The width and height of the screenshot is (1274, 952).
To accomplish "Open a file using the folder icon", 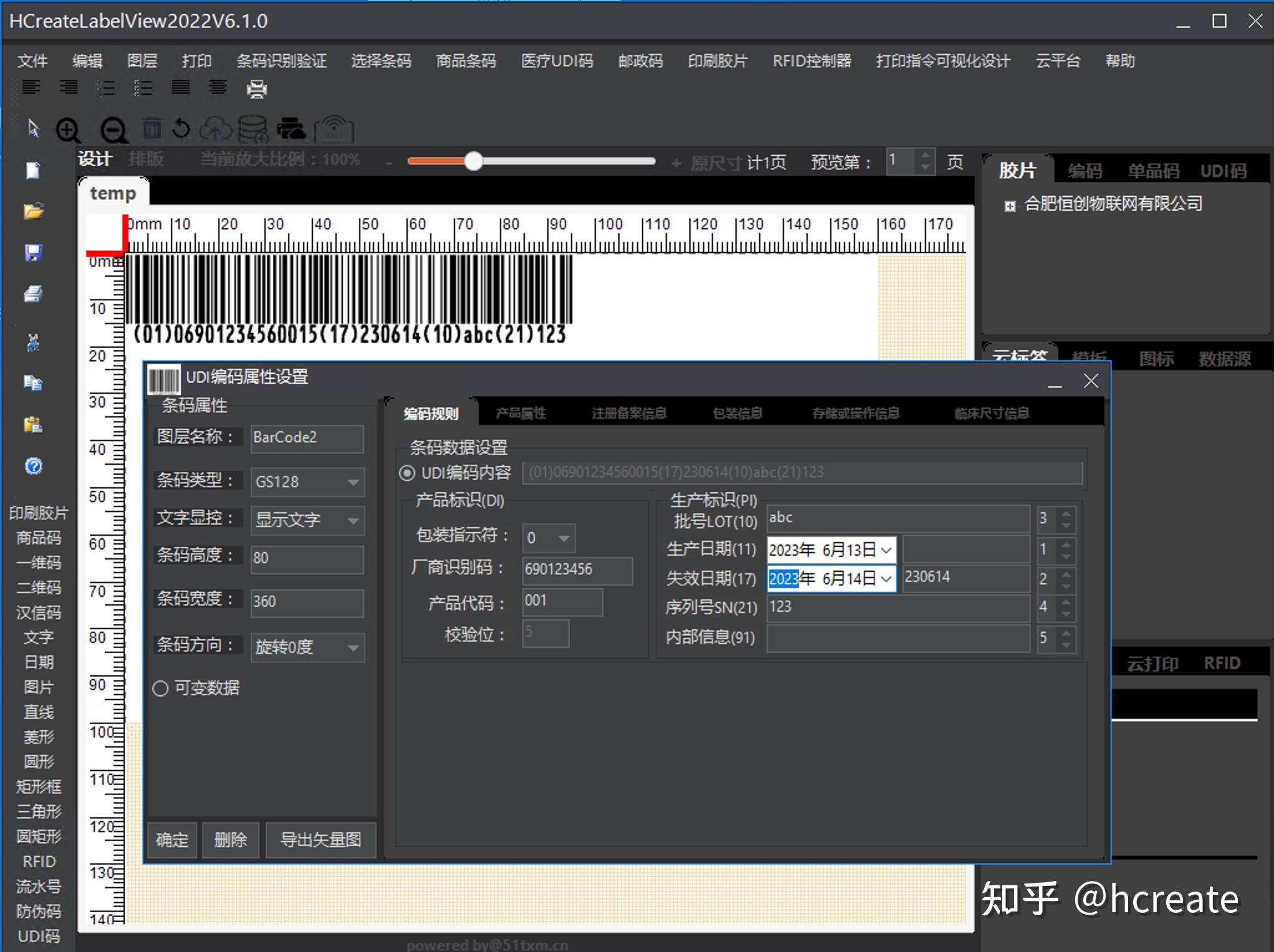I will tap(33, 211).
